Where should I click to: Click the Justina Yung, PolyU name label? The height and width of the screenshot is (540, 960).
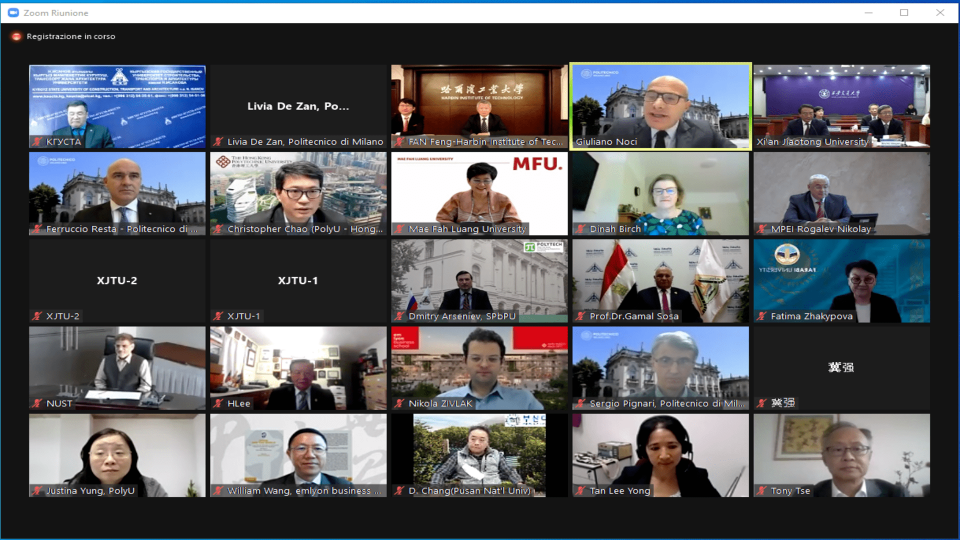click(90, 491)
